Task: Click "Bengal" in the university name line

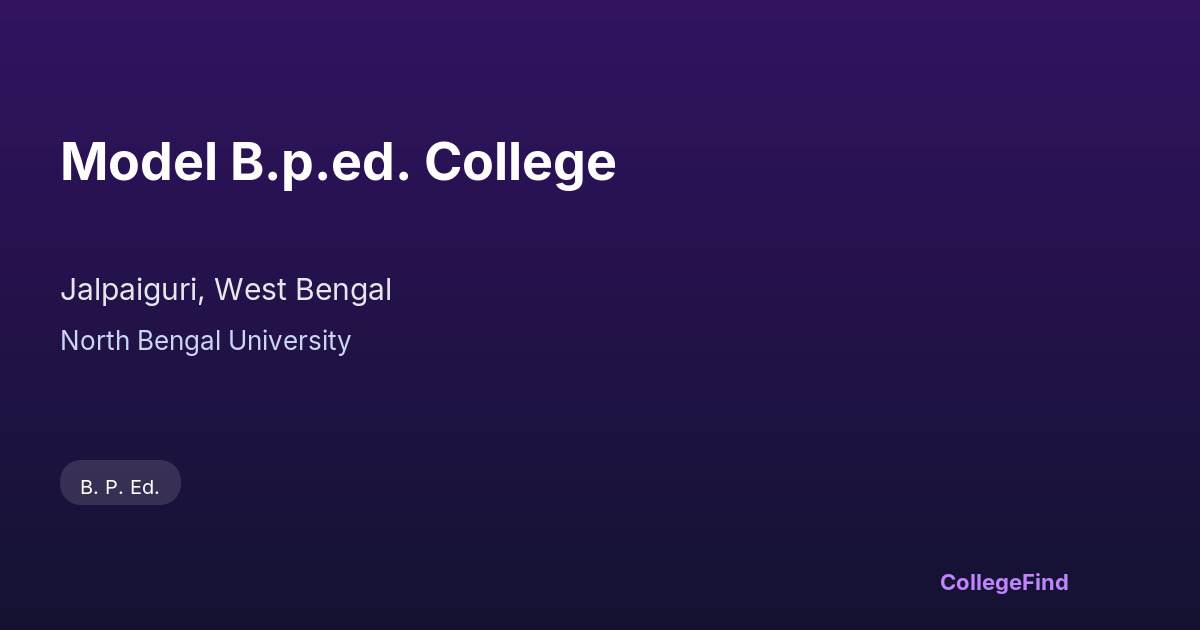Action: (179, 341)
